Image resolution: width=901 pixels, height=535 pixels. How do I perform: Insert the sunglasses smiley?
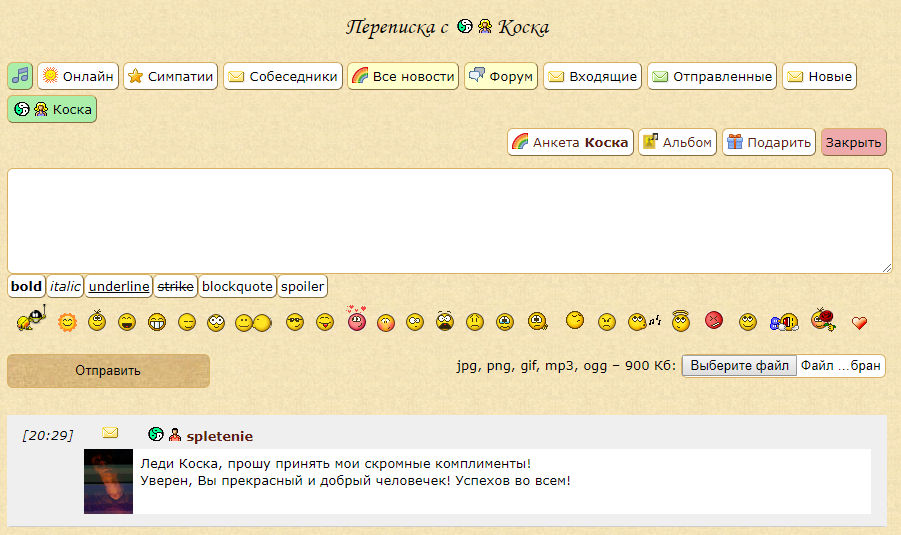pyautogui.click(x=294, y=322)
